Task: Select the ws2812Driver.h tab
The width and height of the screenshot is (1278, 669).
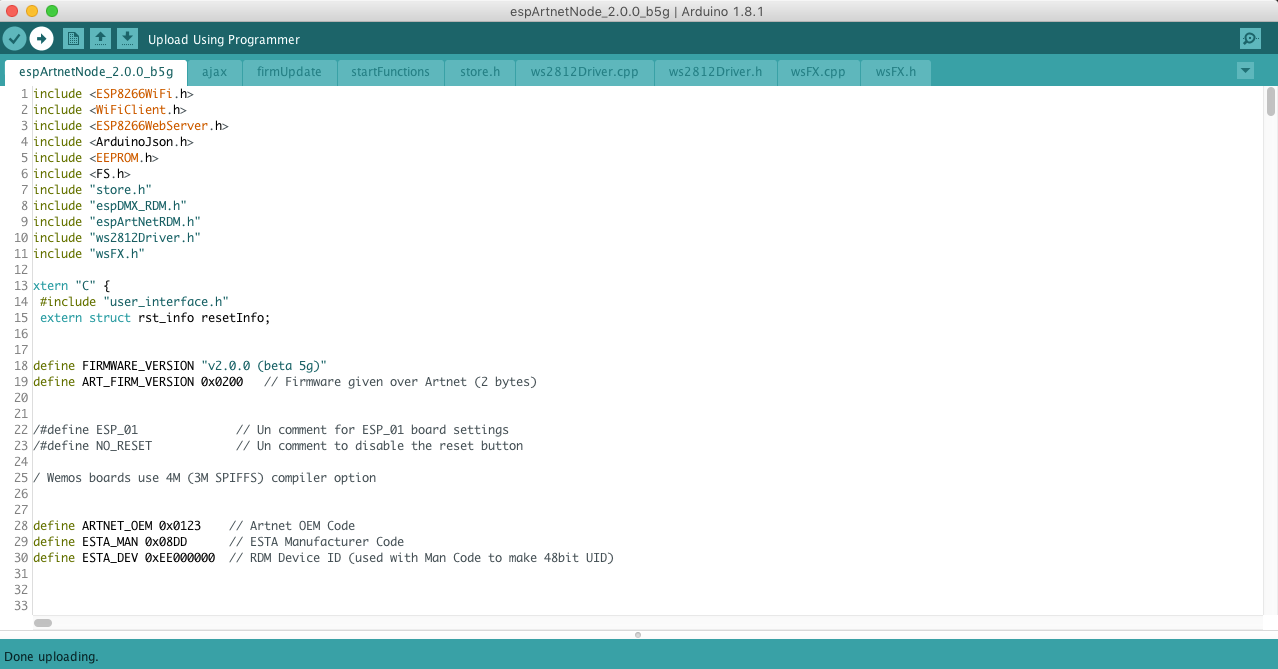Action: (x=715, y=72)
